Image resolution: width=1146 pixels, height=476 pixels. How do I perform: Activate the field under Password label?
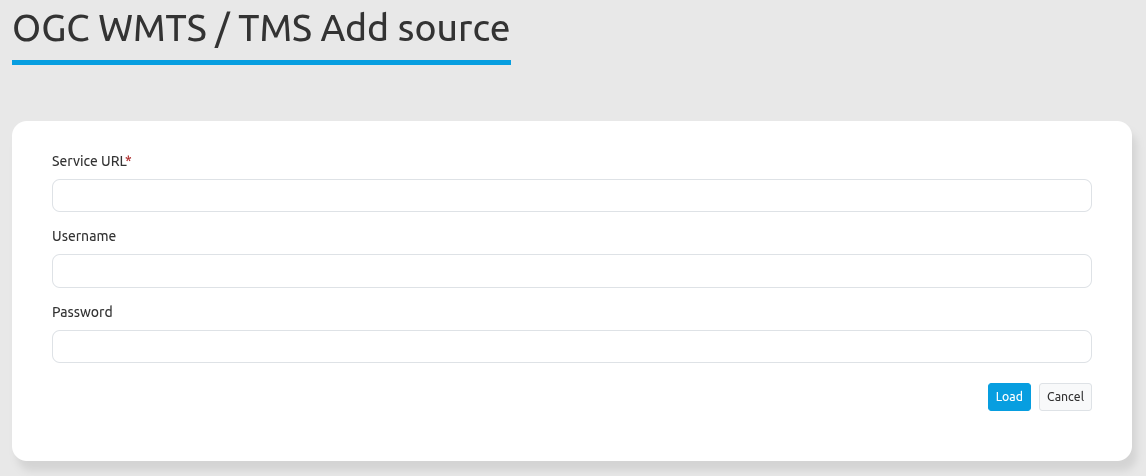(571, 347)
